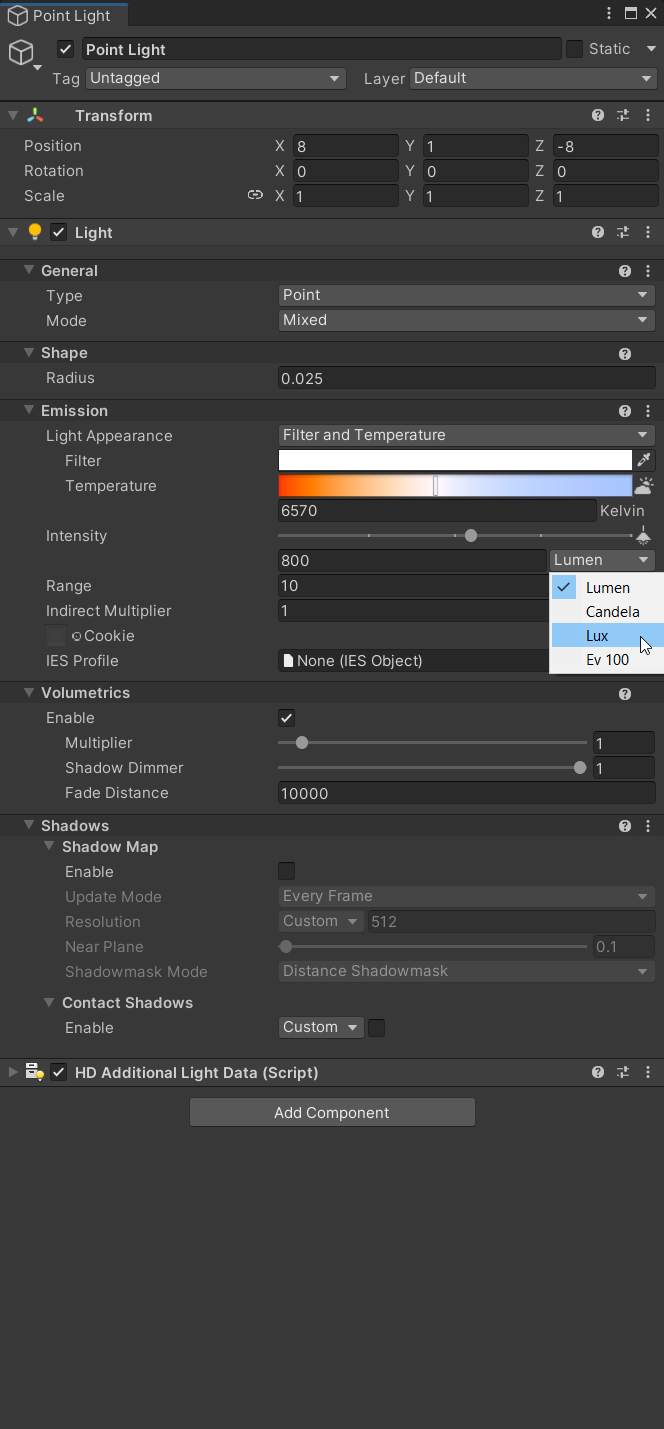Screen dimensions: 664x1429
Task: Select Lumen intensity unit
Action: tap(607, 588)
